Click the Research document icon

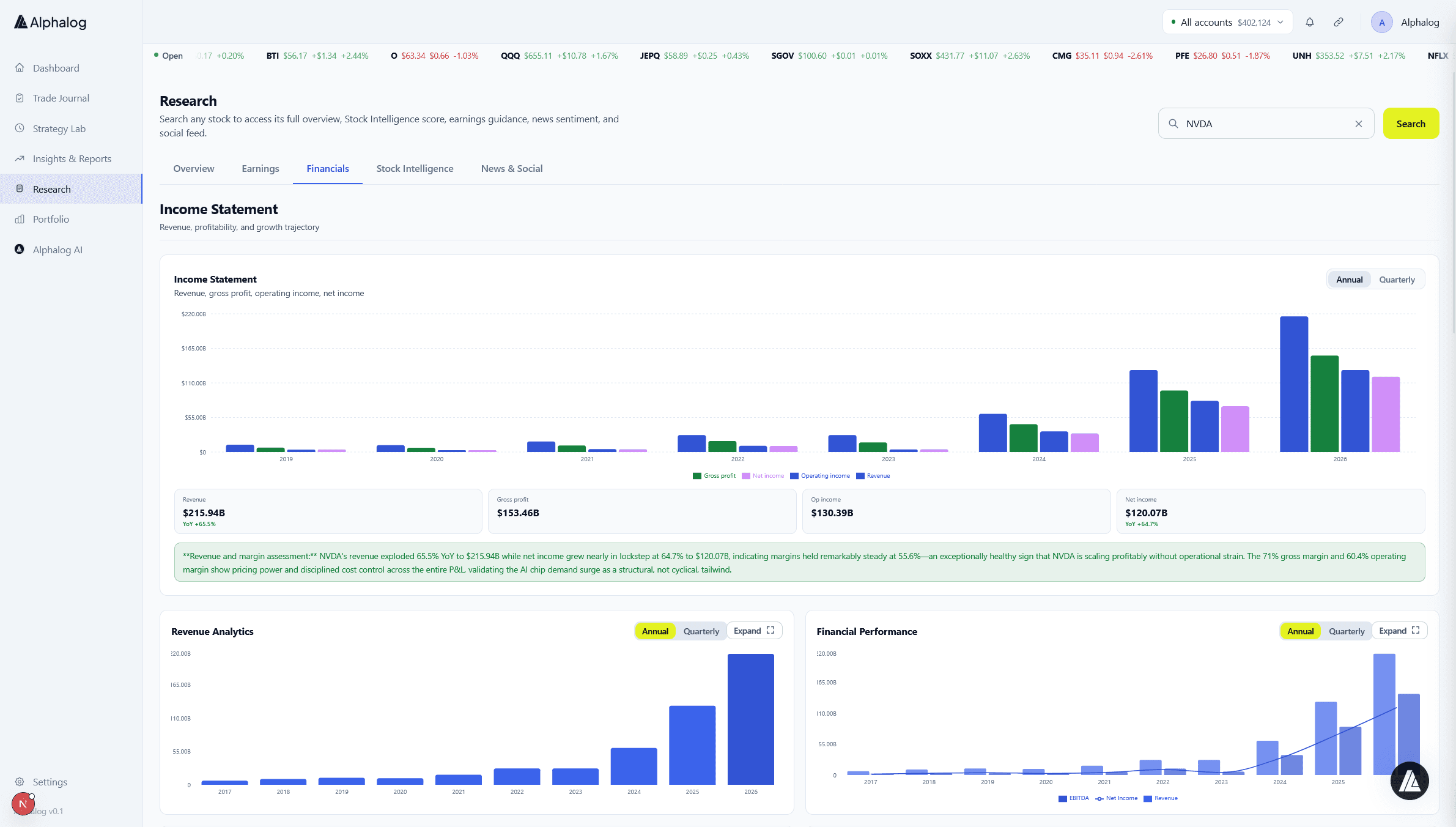click(20, 189)
